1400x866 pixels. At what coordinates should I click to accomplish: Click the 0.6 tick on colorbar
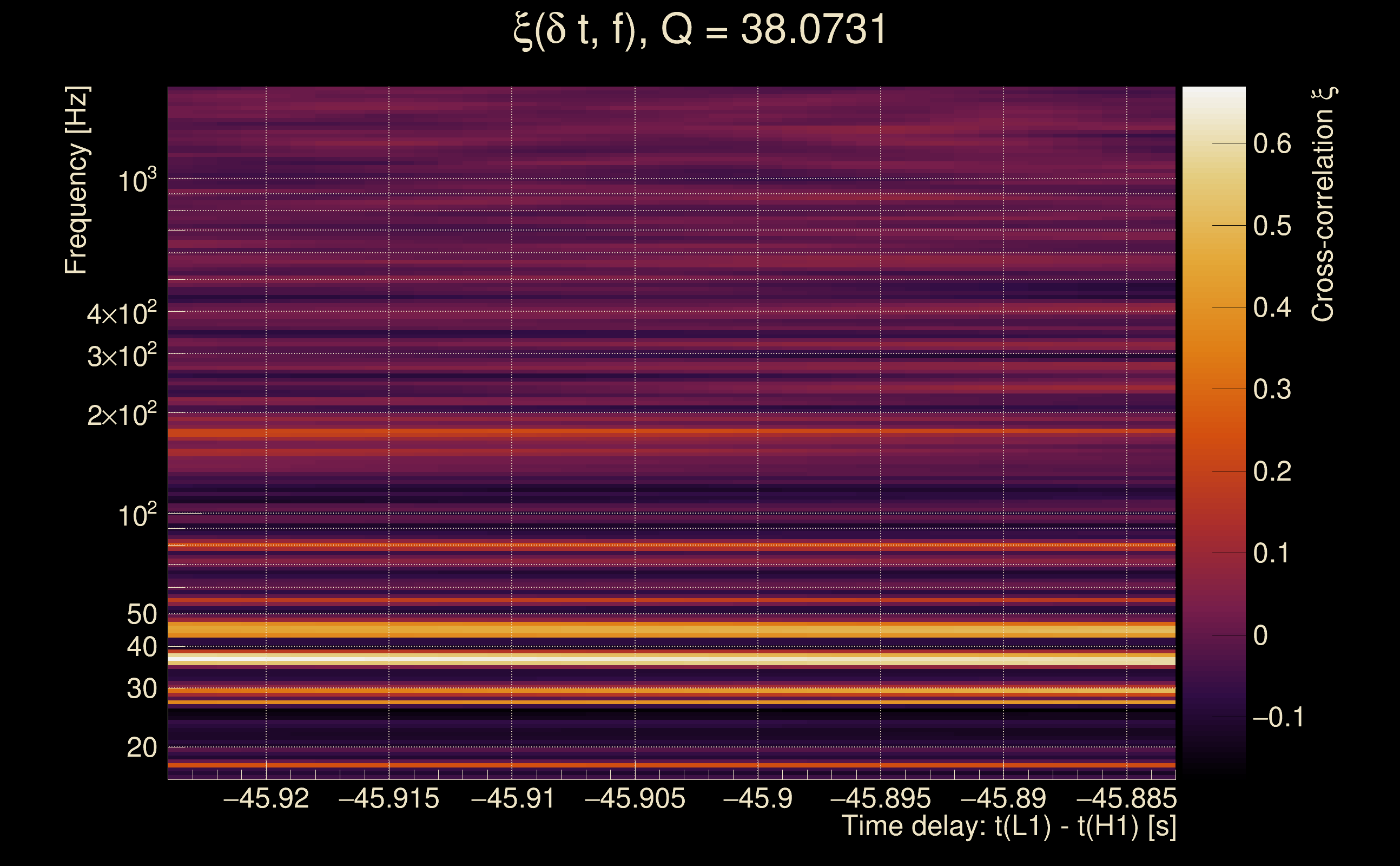pyautogui.click(x=1272, y=143)
